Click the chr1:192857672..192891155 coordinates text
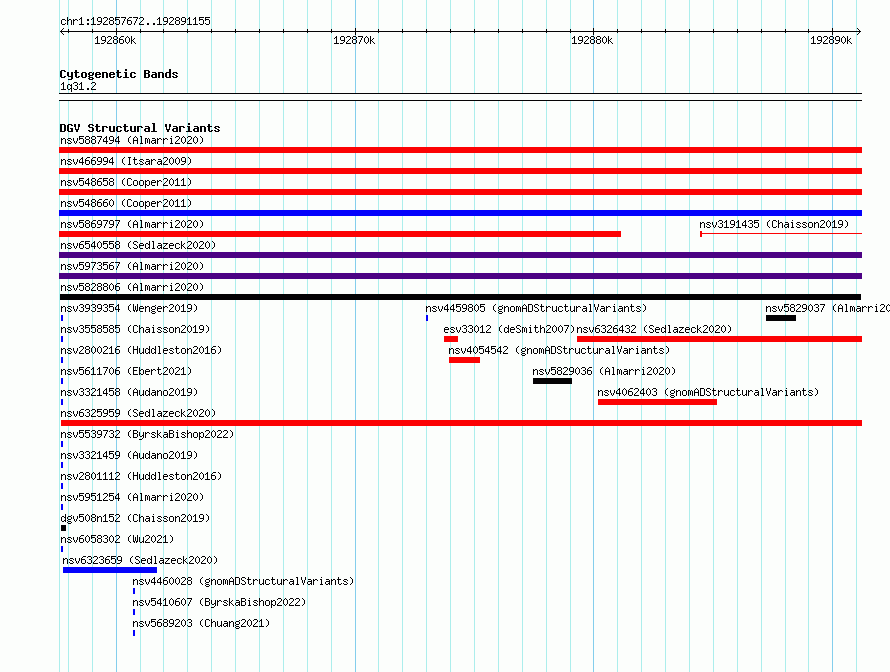The width and height of the screenshot is (890, 672). pos(135,21)
